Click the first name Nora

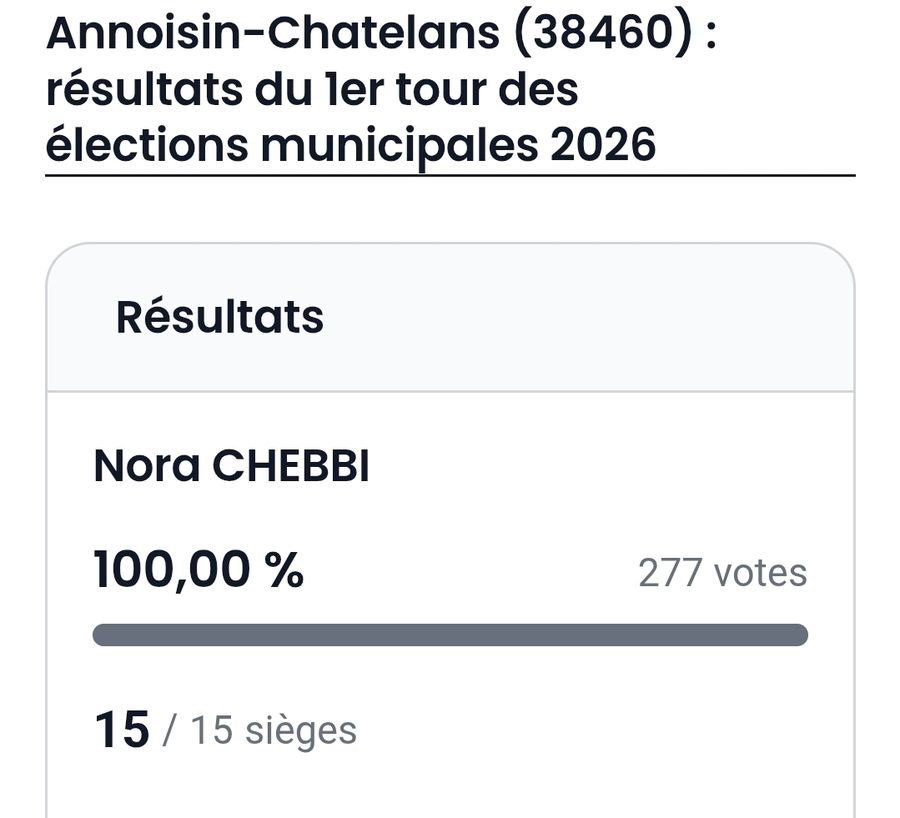click(x=146, y=467)
